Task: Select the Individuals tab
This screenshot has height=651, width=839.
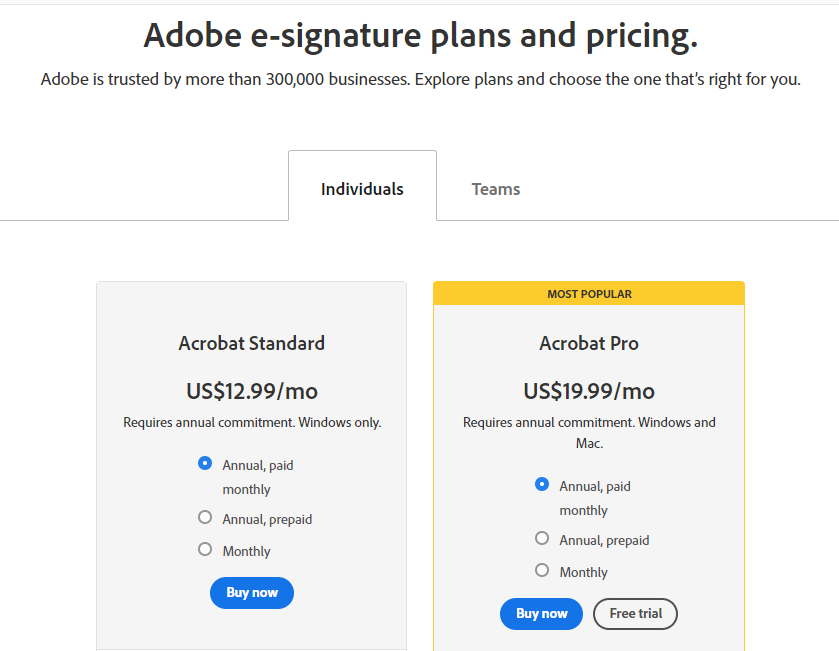Action: pyautogui.click(x=362, y=188)
